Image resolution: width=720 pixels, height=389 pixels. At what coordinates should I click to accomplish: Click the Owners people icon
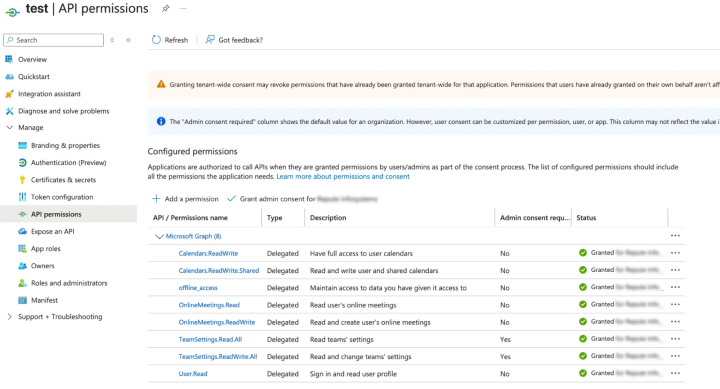[22, 266]
